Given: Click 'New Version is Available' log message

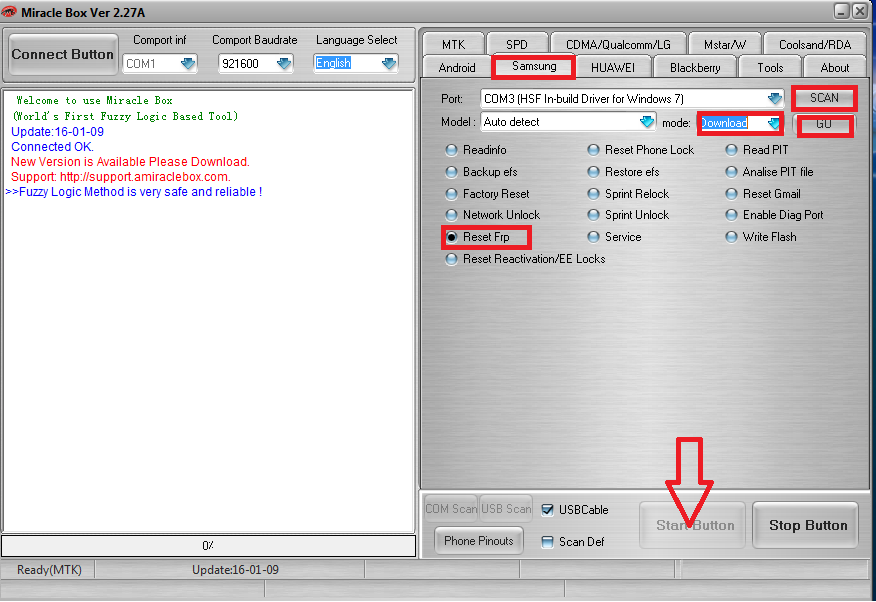Looking at the screenshot, I should (130, 162).
